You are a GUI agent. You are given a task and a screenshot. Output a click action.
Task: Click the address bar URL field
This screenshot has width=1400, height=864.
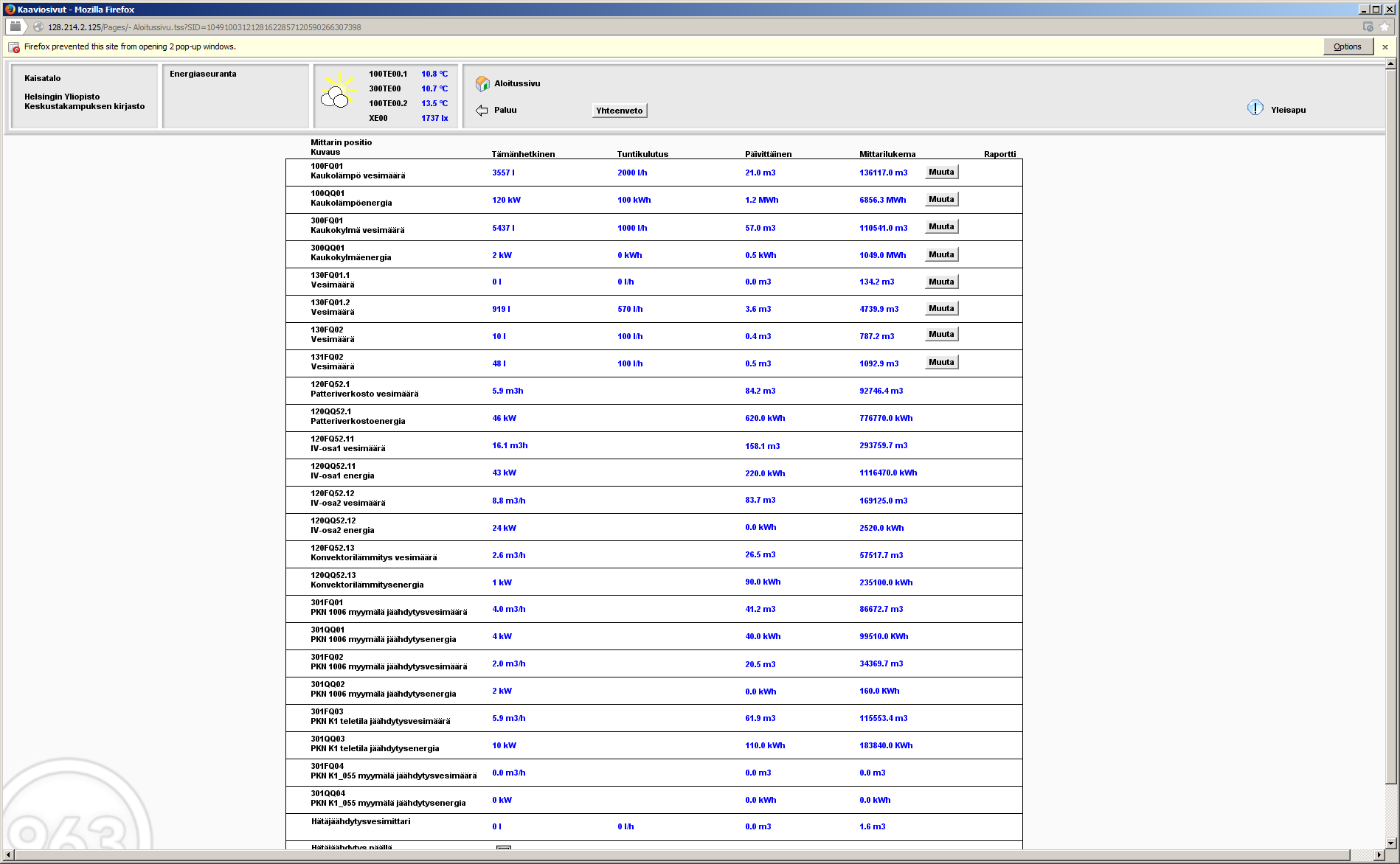(x=693, y=27)
